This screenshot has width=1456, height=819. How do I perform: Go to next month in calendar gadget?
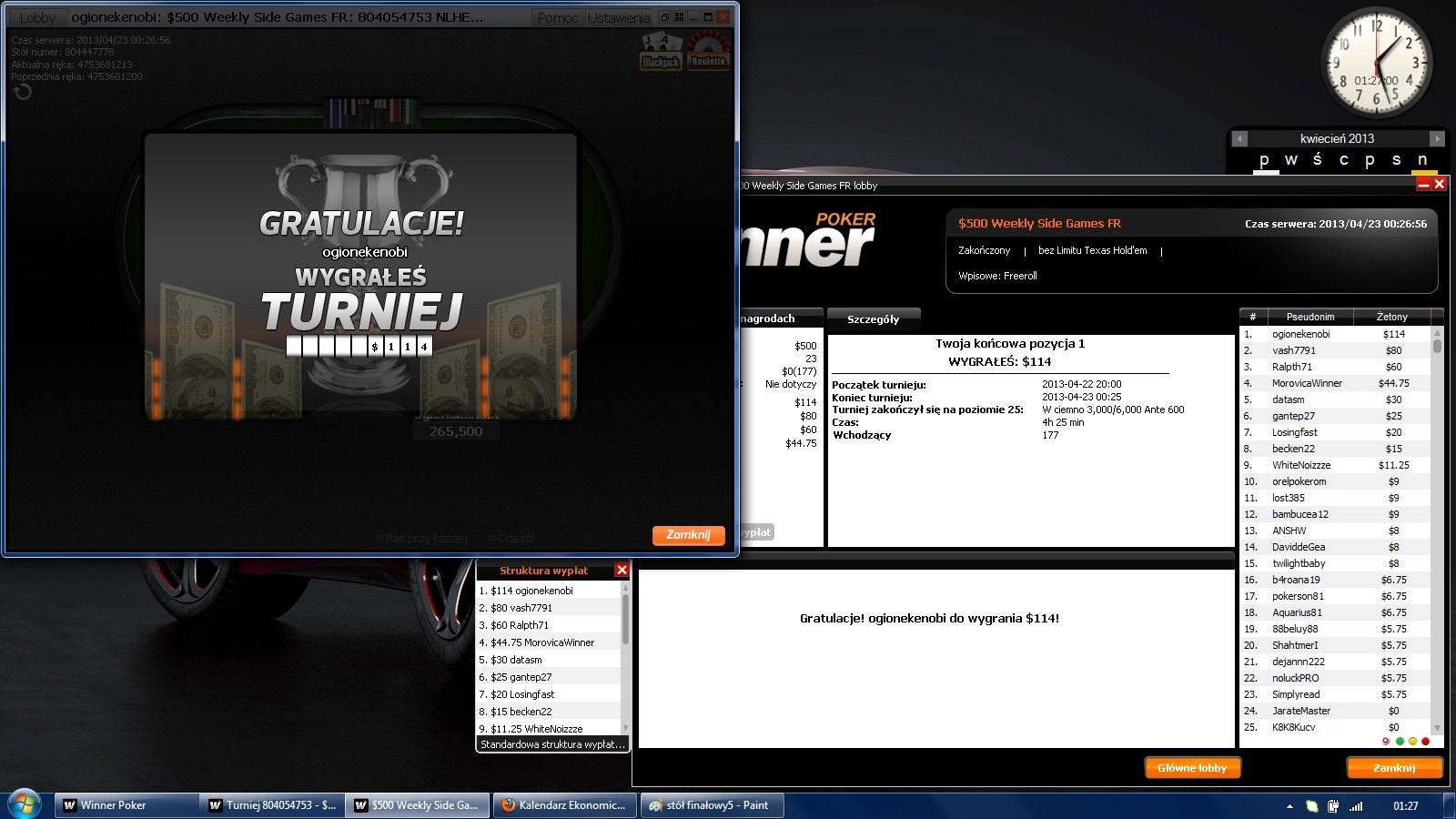click(1436, 138)
